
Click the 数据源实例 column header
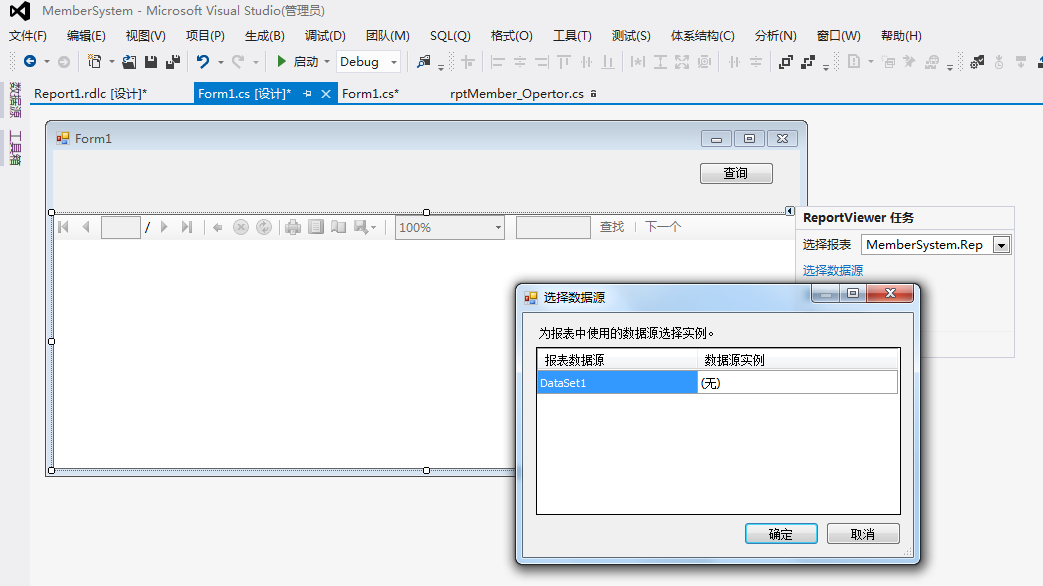tap(798, 360)
